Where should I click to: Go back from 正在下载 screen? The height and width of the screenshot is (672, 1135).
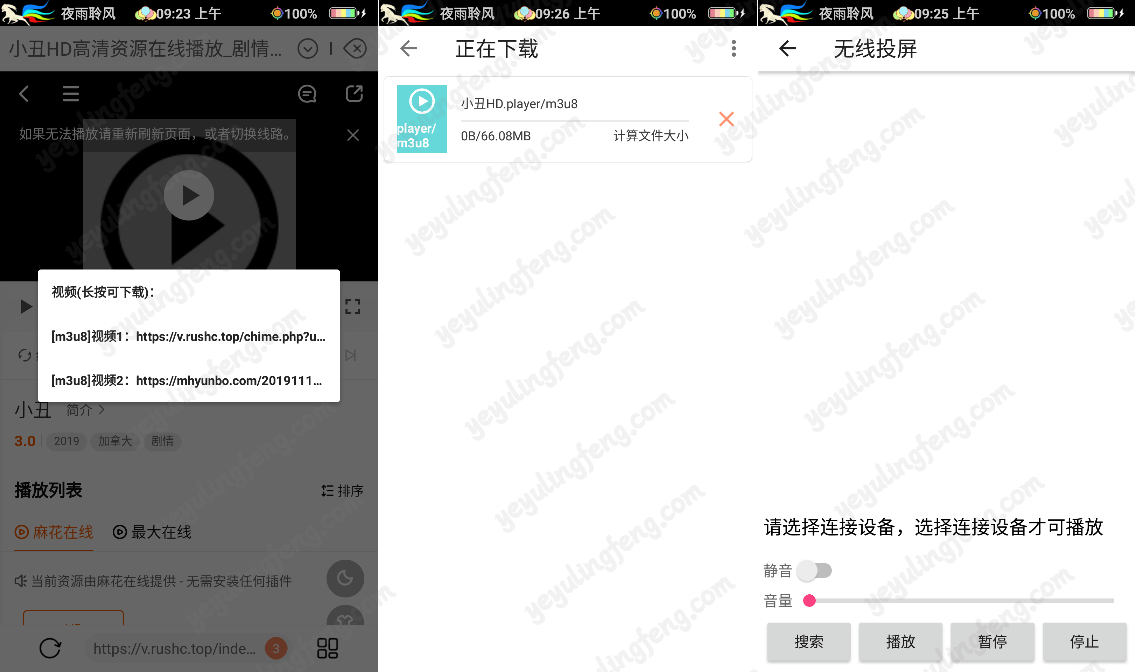(409, 49)
